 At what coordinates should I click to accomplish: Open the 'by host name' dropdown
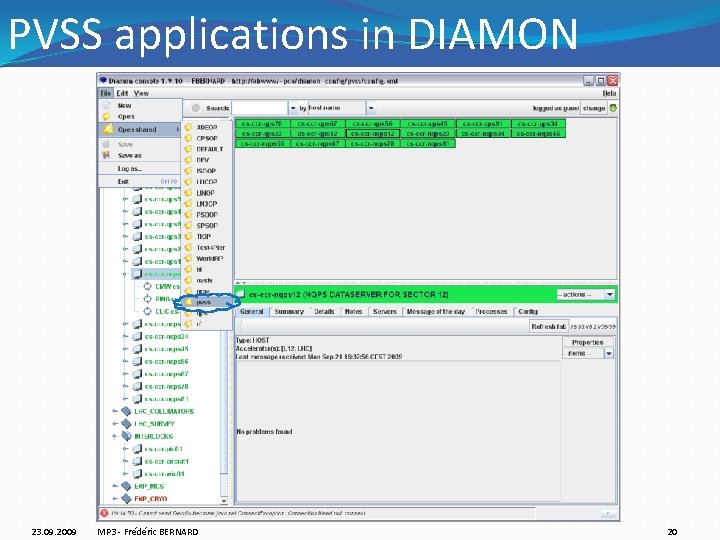371,108
